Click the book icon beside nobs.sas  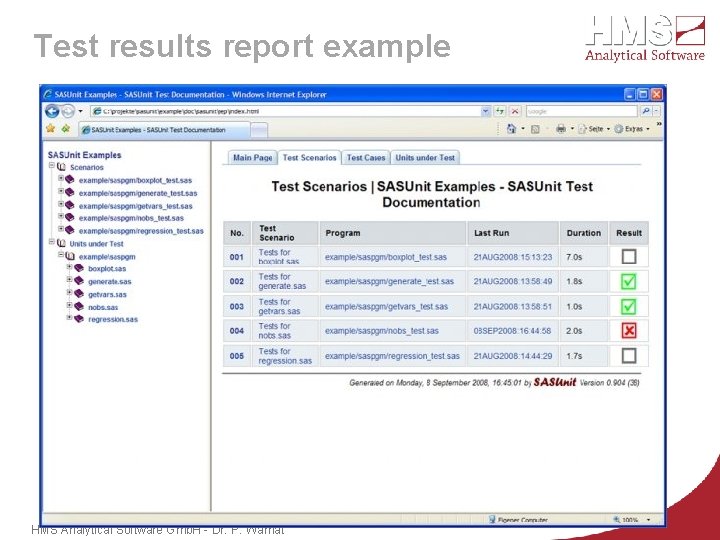click(x=79, y=306)
